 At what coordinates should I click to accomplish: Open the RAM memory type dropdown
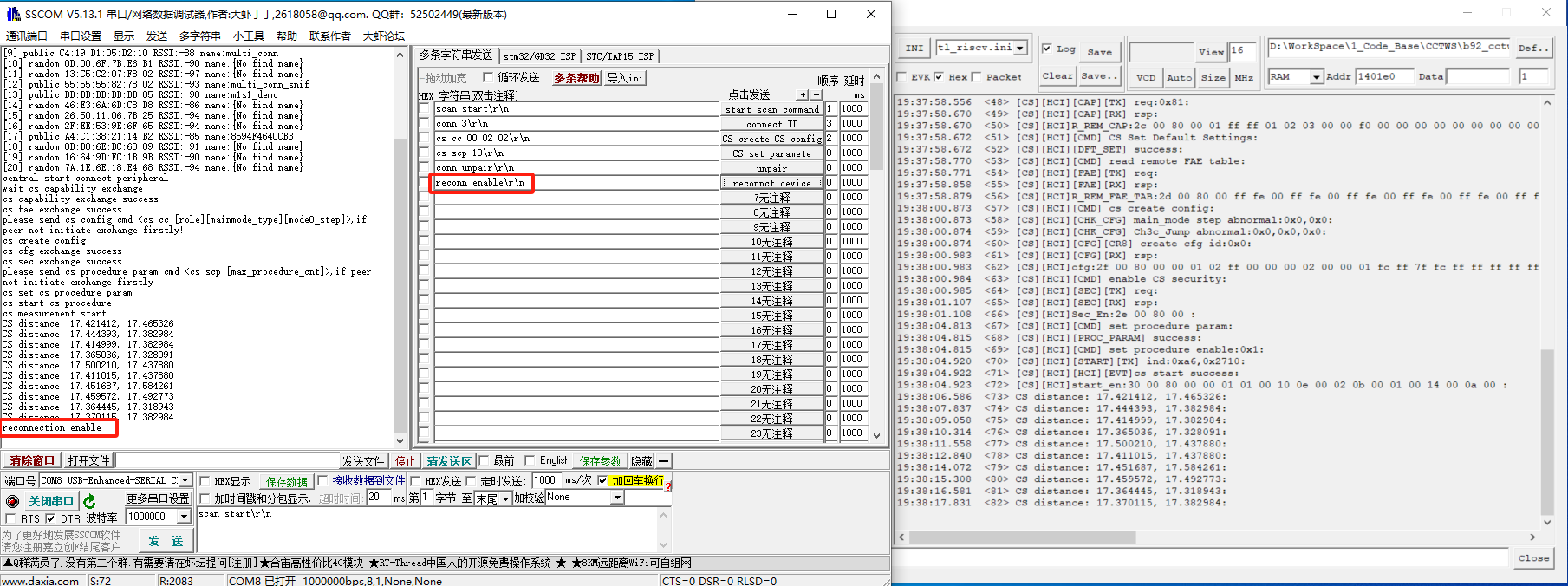click(x=1317, y=77)
